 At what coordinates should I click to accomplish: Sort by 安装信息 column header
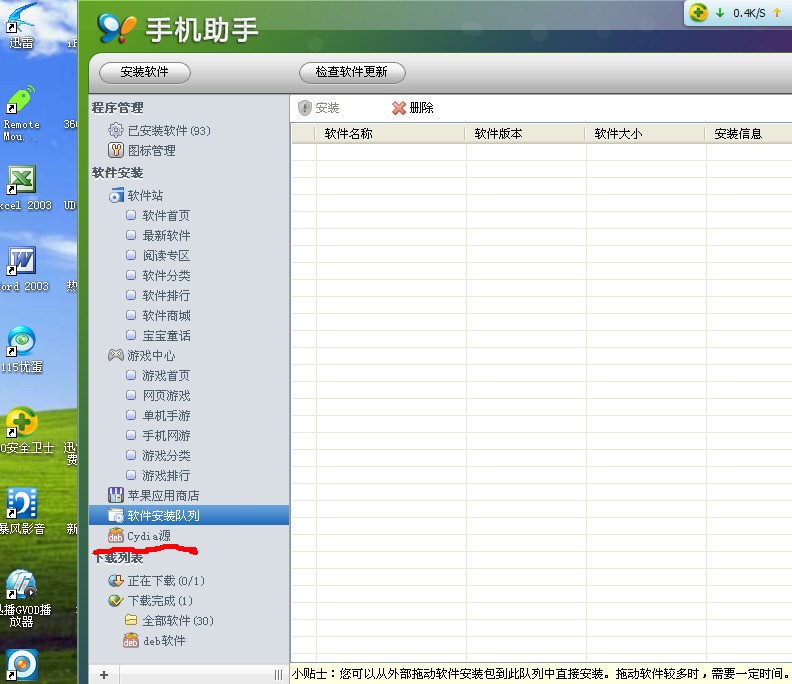point(749,134)
